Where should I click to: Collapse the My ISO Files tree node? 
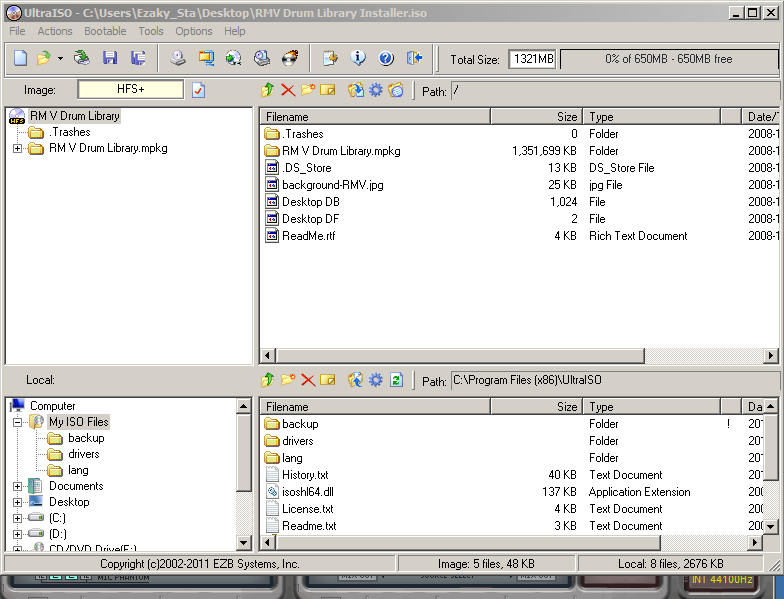click(18, 422)
